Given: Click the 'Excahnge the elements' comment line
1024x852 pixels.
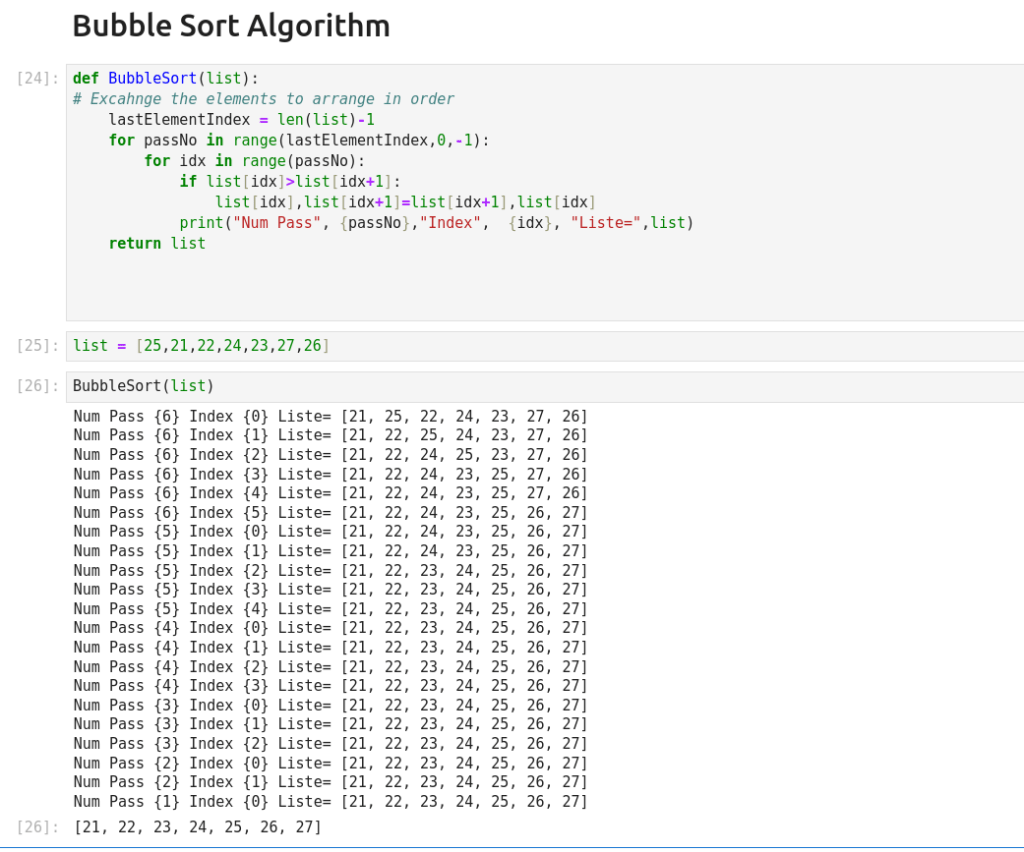Looking at the screenshot, I should point(263,99).
